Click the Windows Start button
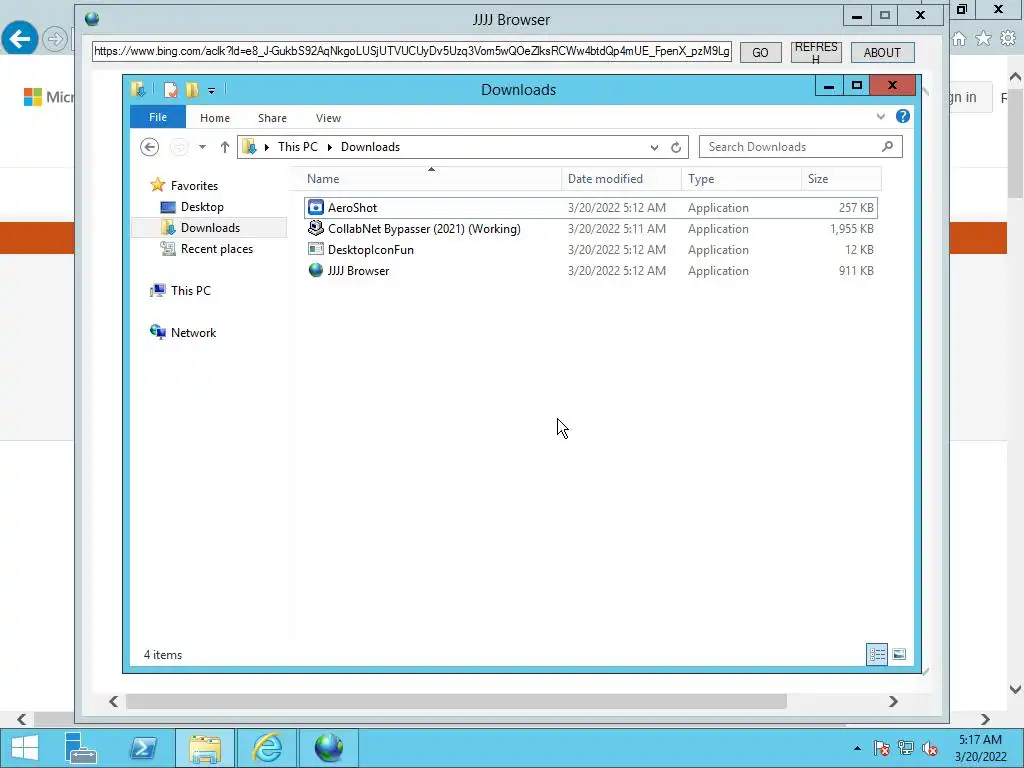Image resolution: width=1024 pixels, height=768 pixels. 25,748
